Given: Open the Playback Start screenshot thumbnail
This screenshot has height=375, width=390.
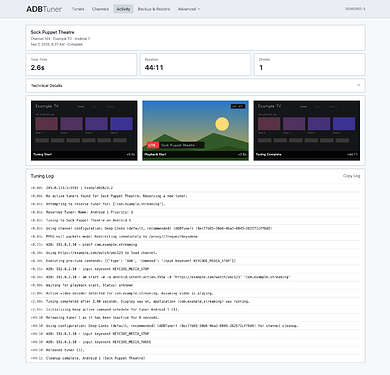Looking at the screenshot, I should [x=195, y=131].
